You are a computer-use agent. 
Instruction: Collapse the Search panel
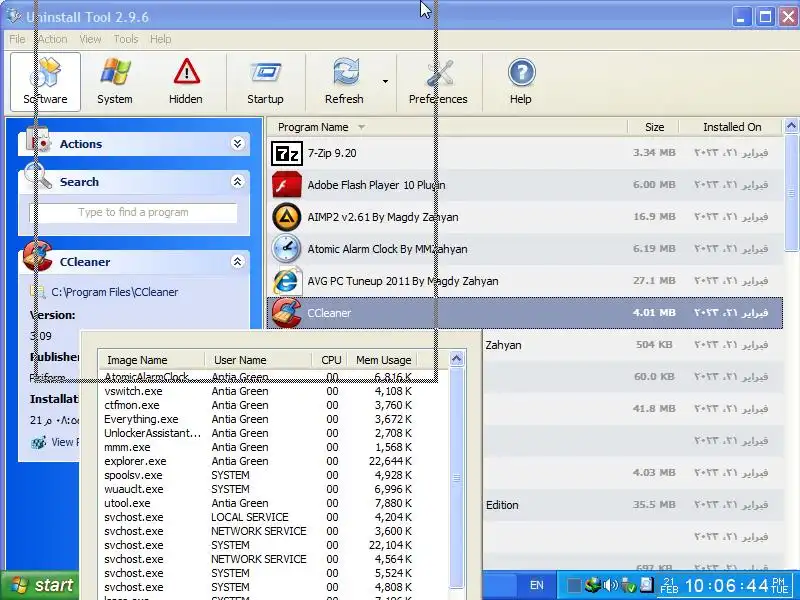pyautogui.click(x=237, y=181)
